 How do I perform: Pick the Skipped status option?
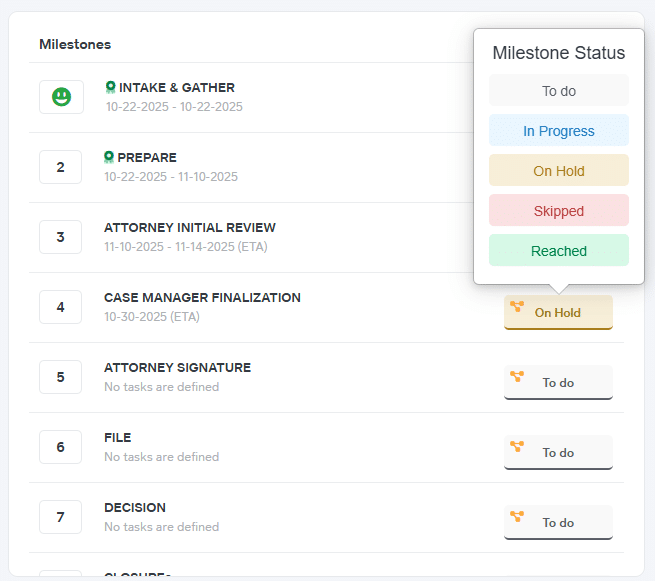pyautogui.click(x=558, y=211)
